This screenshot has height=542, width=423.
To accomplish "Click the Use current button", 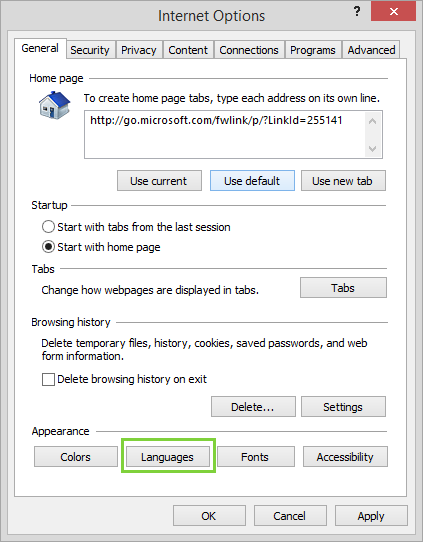I will click(159, 181).
